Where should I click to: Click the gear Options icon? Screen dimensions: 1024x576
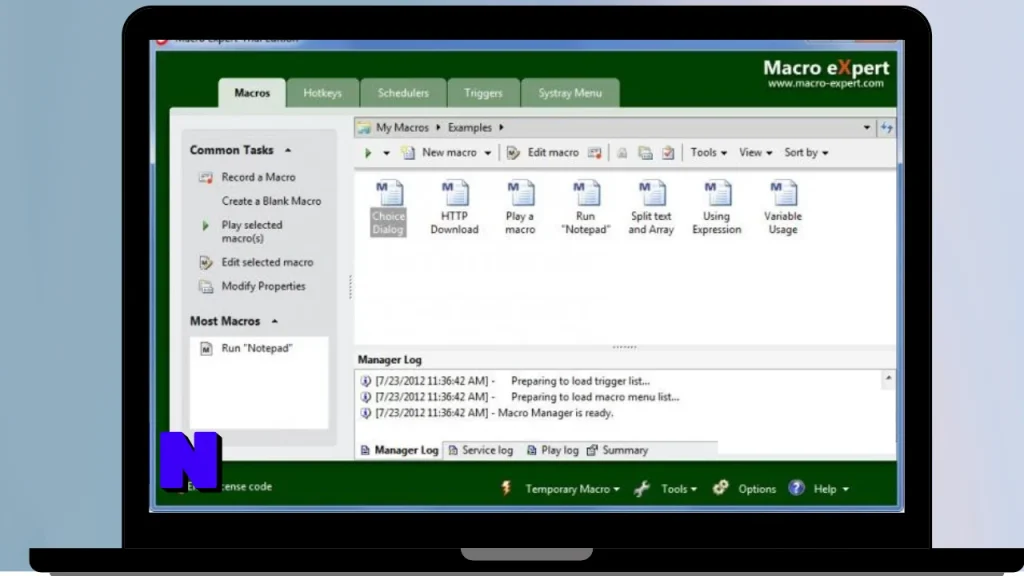[x=720, y=488]
